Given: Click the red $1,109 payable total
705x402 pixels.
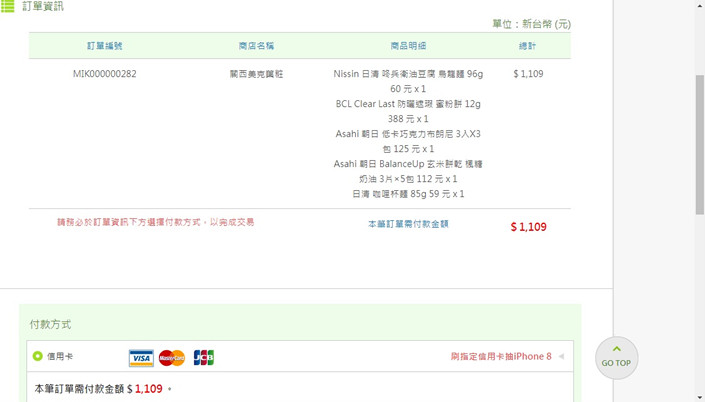Looking at the screenshot, I should pyautogui.click(x=528, y=227).
